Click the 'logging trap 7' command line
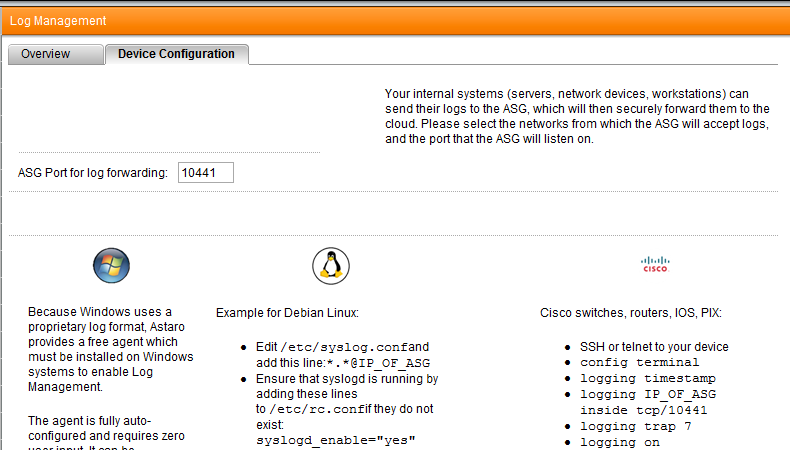Viewport: 790px width, 450px height. (x=633, y=425)
